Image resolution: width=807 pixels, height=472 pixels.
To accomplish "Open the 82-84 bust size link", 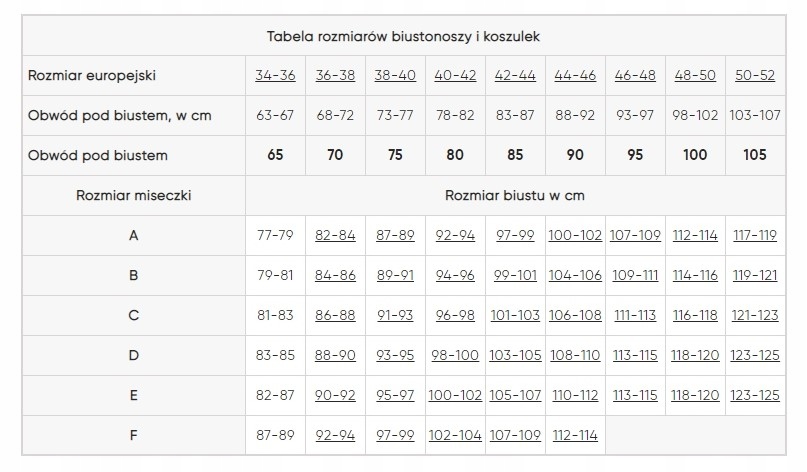I will pyautogui.click(x=335, y=236).
